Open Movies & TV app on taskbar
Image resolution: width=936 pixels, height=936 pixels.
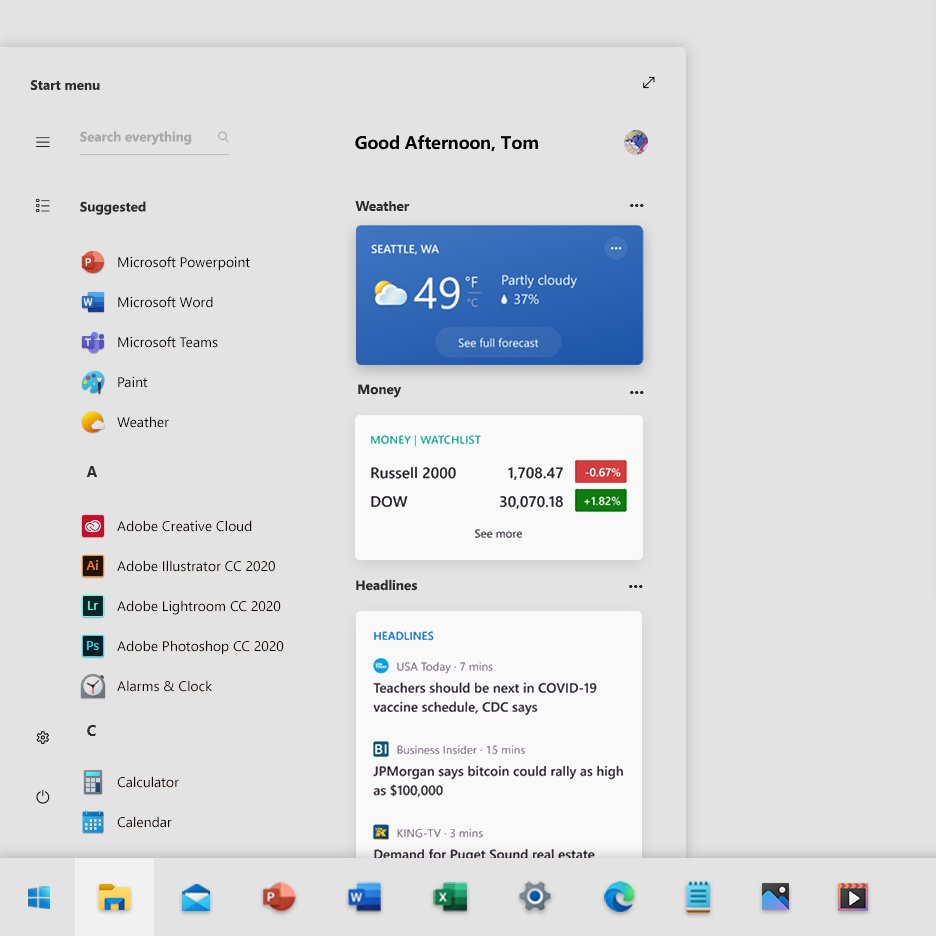[853, 897]
